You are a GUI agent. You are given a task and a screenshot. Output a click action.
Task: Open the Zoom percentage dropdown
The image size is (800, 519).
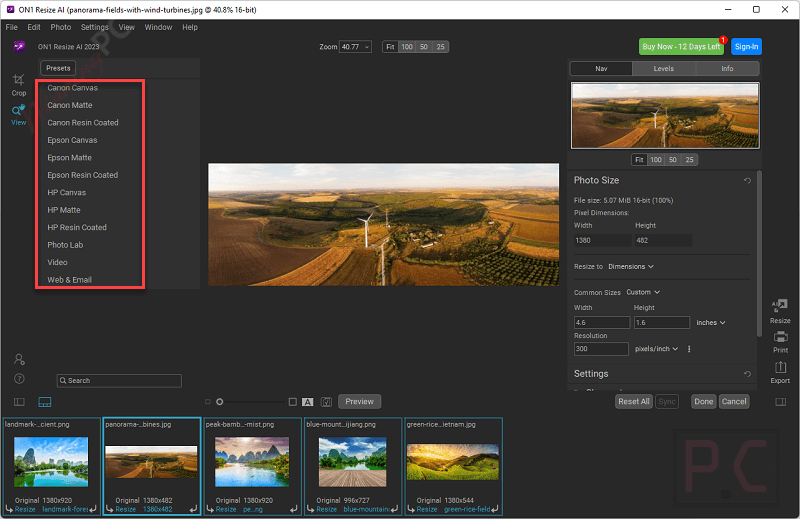[355, 47]
